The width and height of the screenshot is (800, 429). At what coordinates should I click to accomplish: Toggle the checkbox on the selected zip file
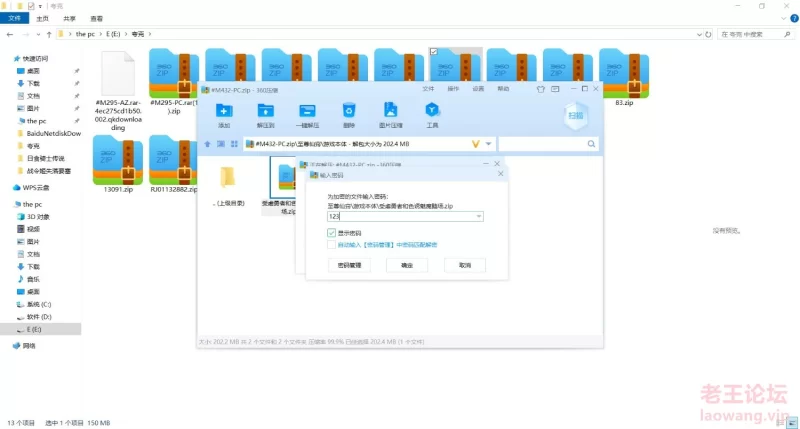coord(434,52)
